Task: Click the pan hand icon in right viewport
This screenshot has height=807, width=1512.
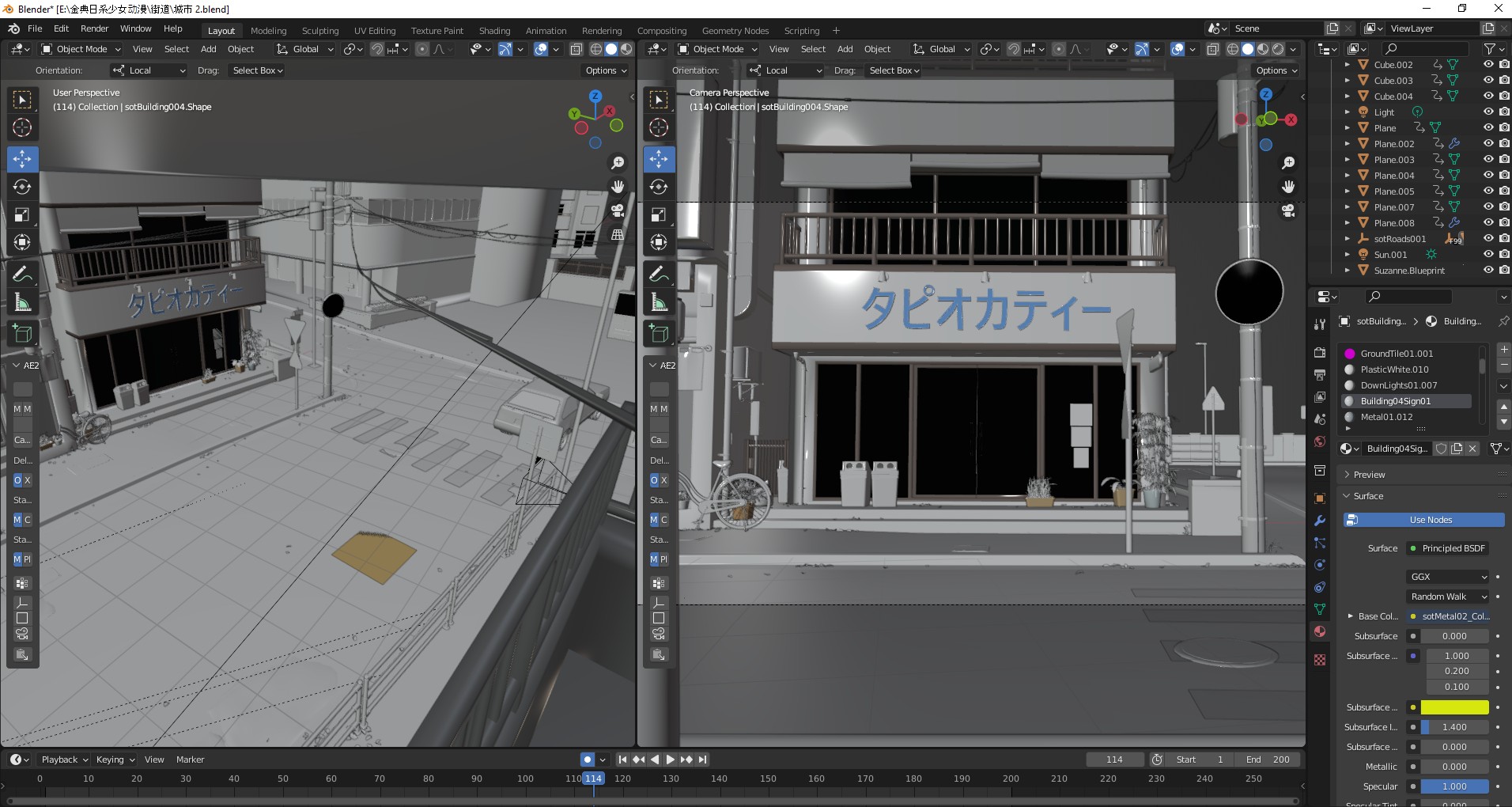Action: pos(1288,187)
